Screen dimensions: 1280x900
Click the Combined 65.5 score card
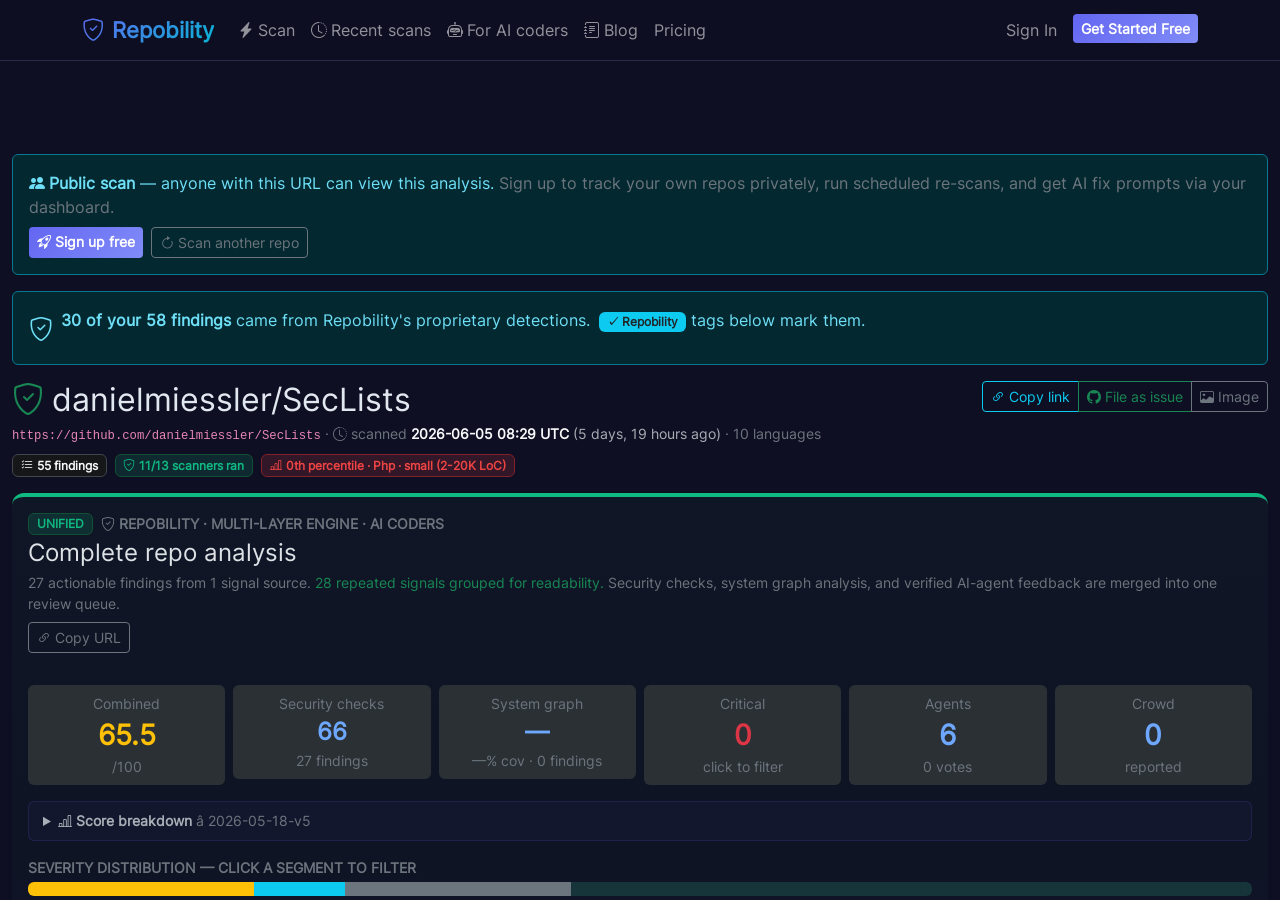126,735
